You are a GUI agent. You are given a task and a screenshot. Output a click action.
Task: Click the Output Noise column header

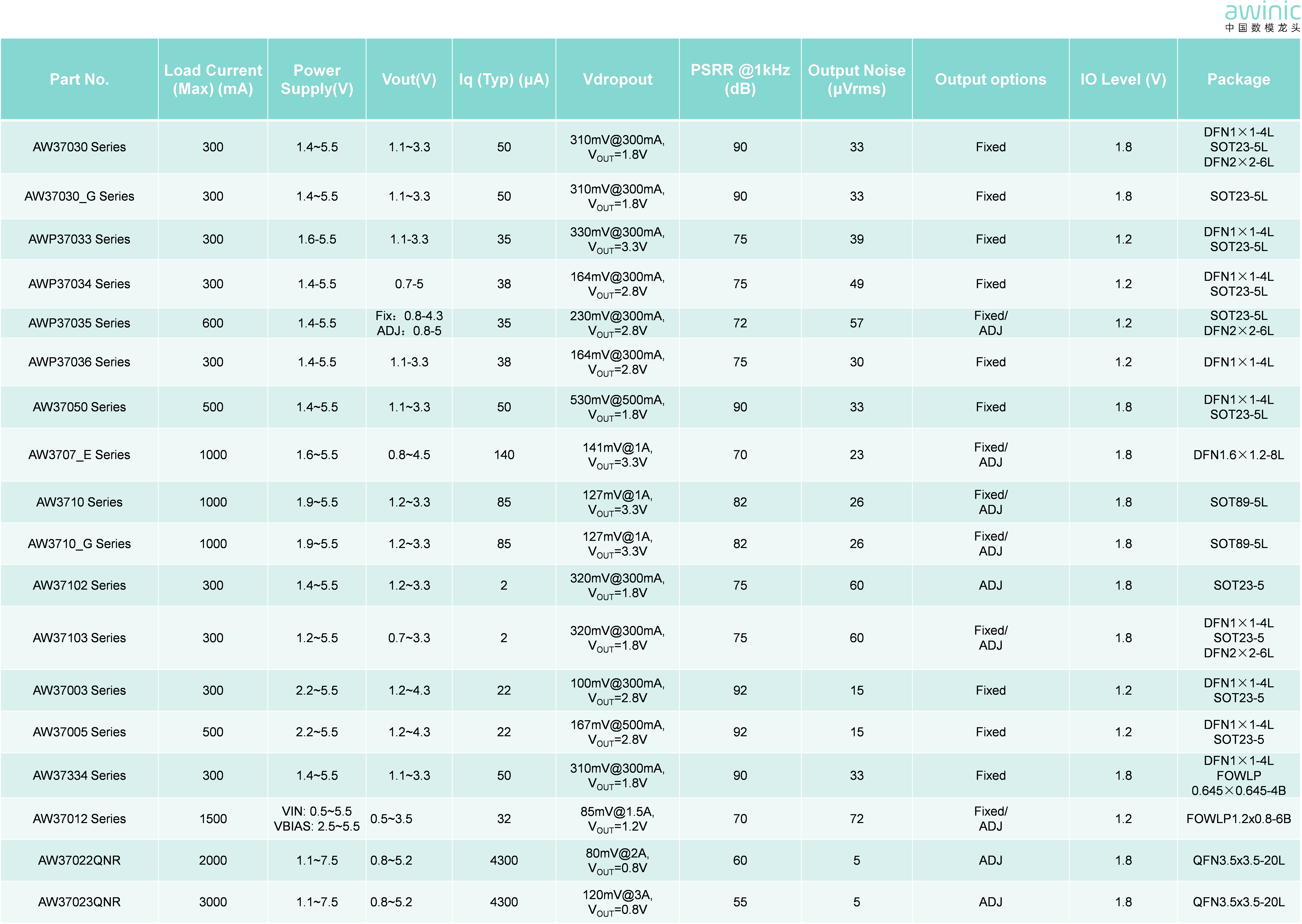pos(857,79)
